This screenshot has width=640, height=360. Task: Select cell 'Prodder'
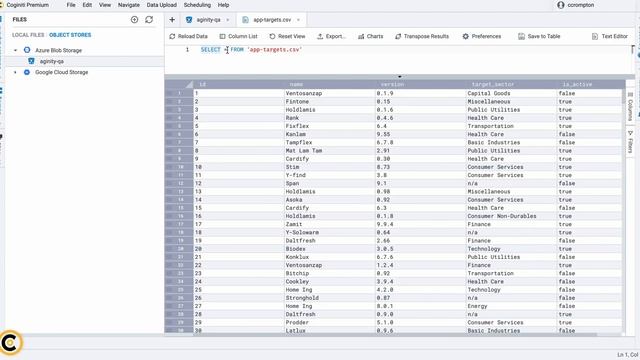pyautogui.click(x=330, y=322)
